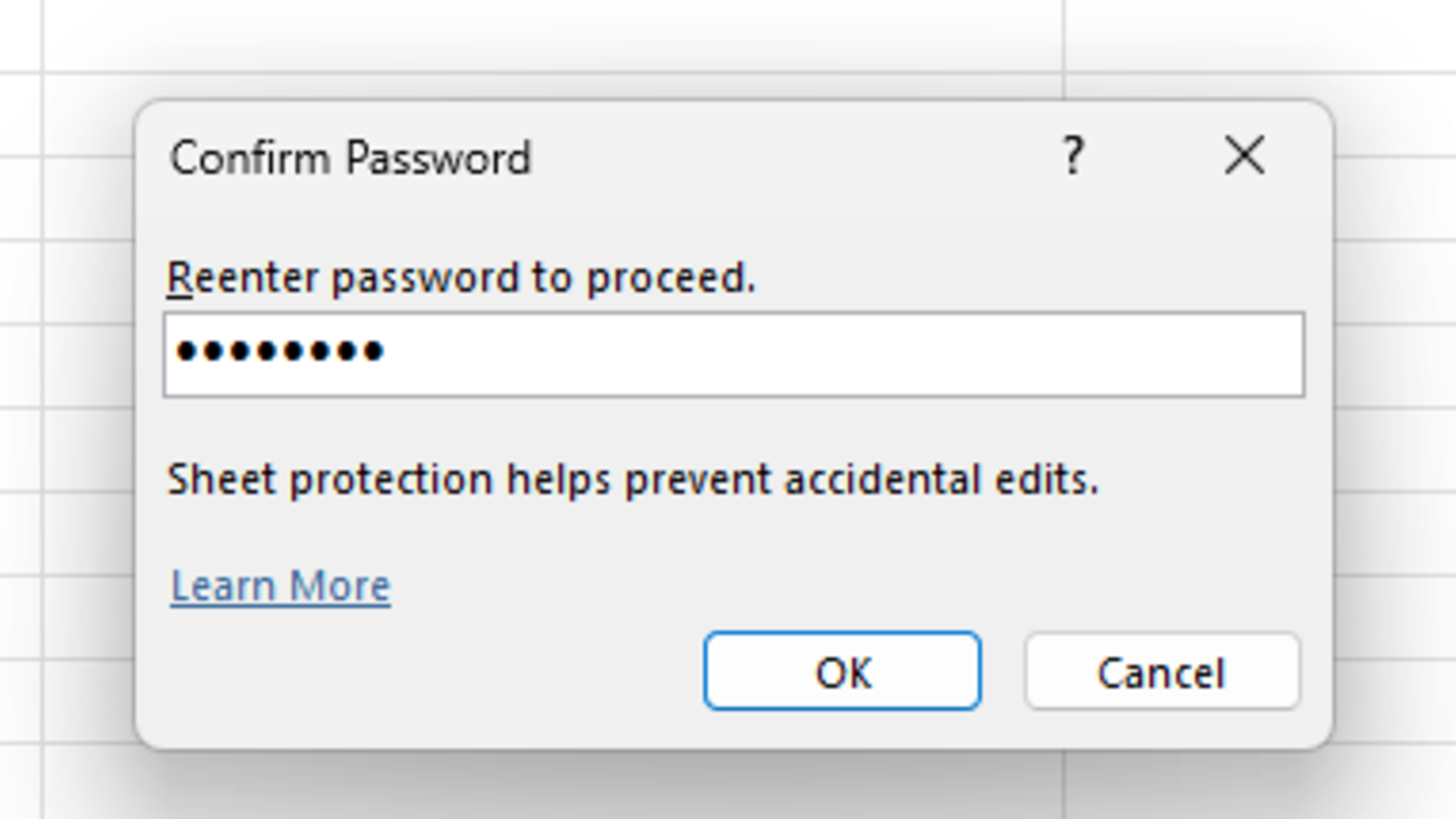Click the word 'accidental' in the description

click(882, 479)
